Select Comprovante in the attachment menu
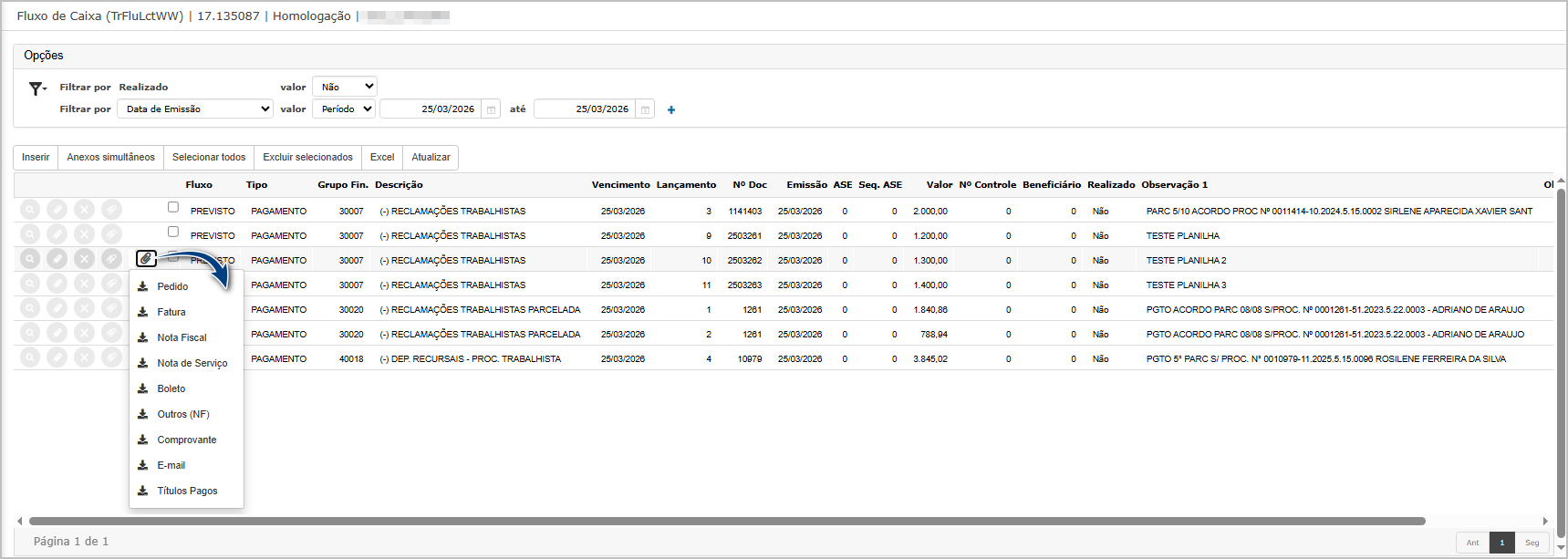1568x559 pixels. point(186,440)
